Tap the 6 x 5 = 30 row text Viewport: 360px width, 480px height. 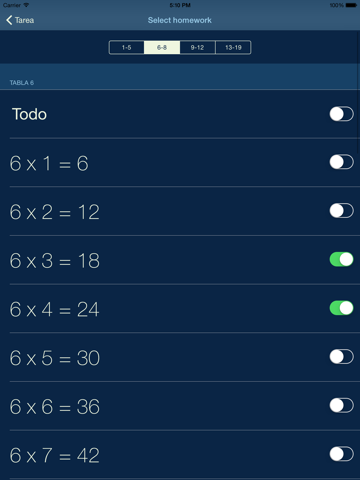55,358
